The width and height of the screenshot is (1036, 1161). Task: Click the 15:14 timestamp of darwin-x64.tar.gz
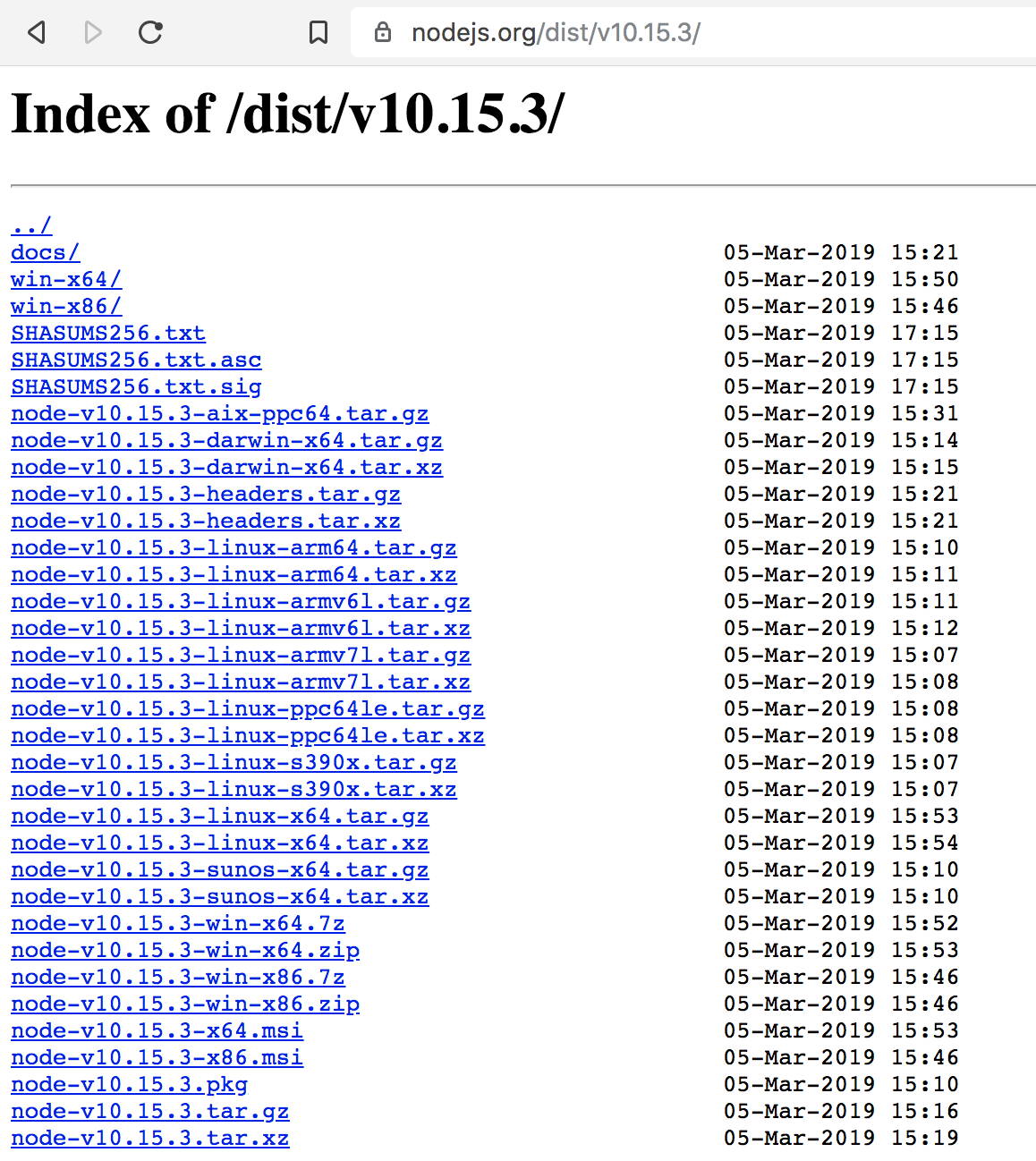pyautogui.click(x=925, y=440)
